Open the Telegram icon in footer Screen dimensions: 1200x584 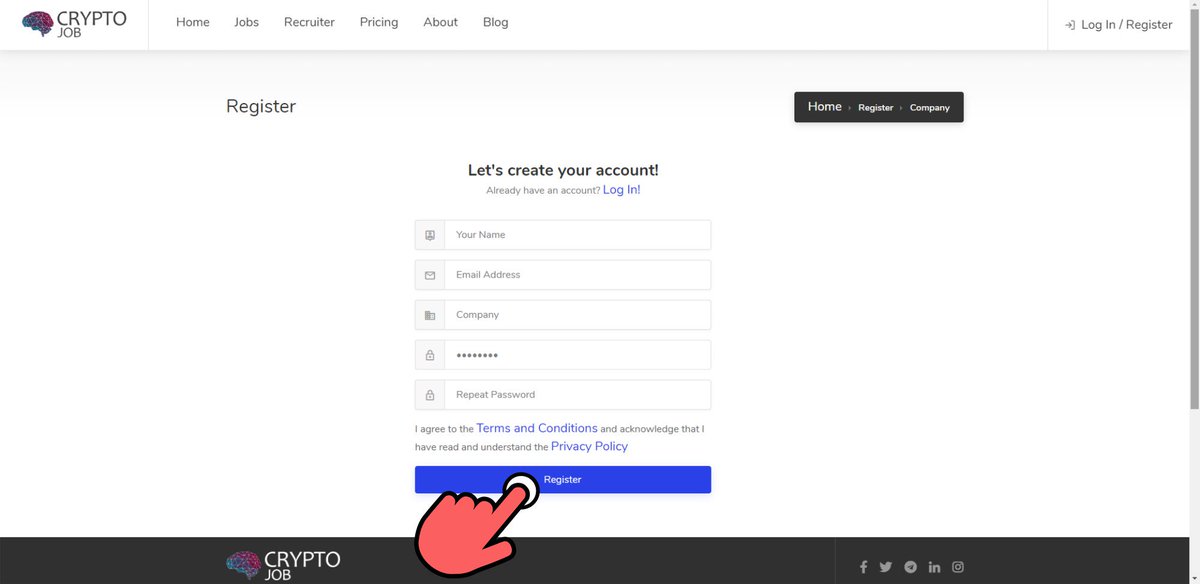point(910,567)
